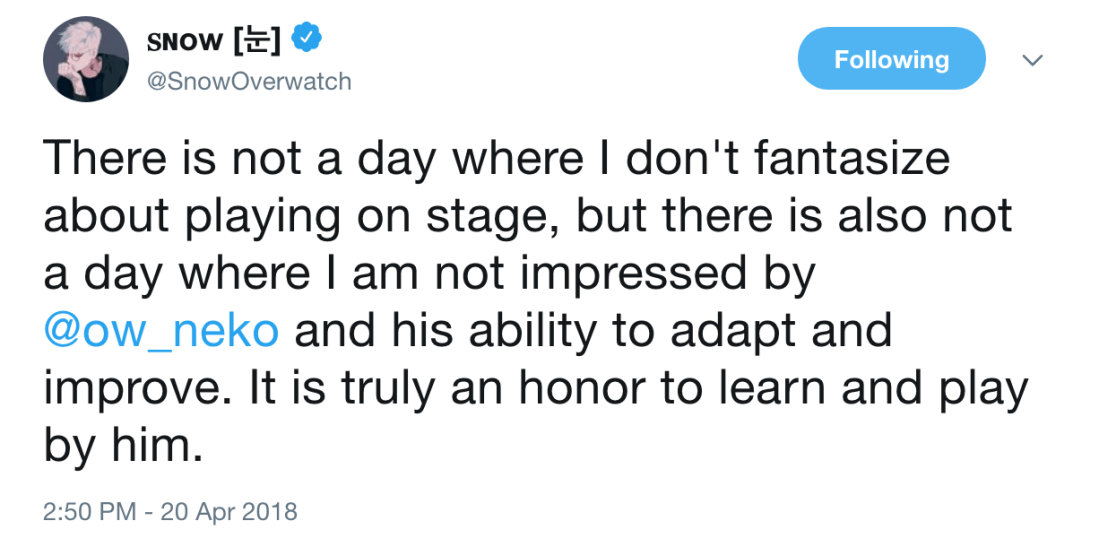
Task: Toggle the blue Following button
Action: pos(891,59)
